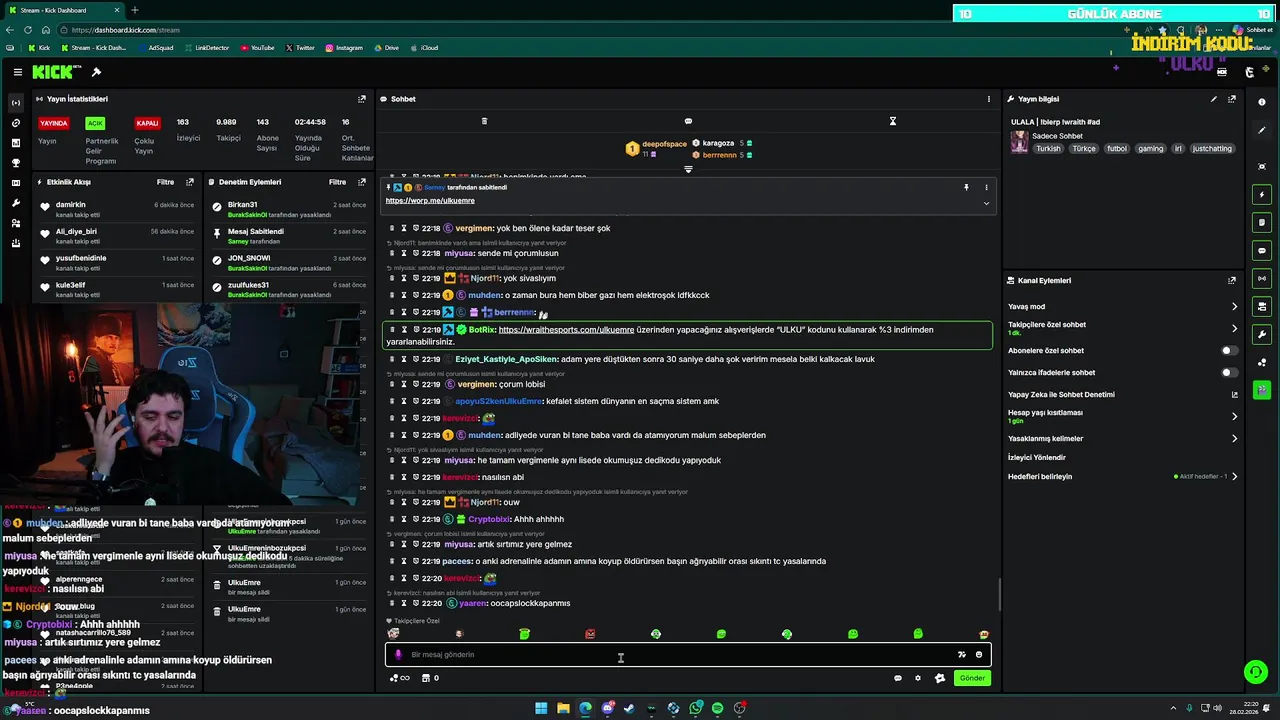Click the green clapperboard button in right toolbar
Image resolution: width=1280 pixels, height=720 pixels.
pos(1262,389)
